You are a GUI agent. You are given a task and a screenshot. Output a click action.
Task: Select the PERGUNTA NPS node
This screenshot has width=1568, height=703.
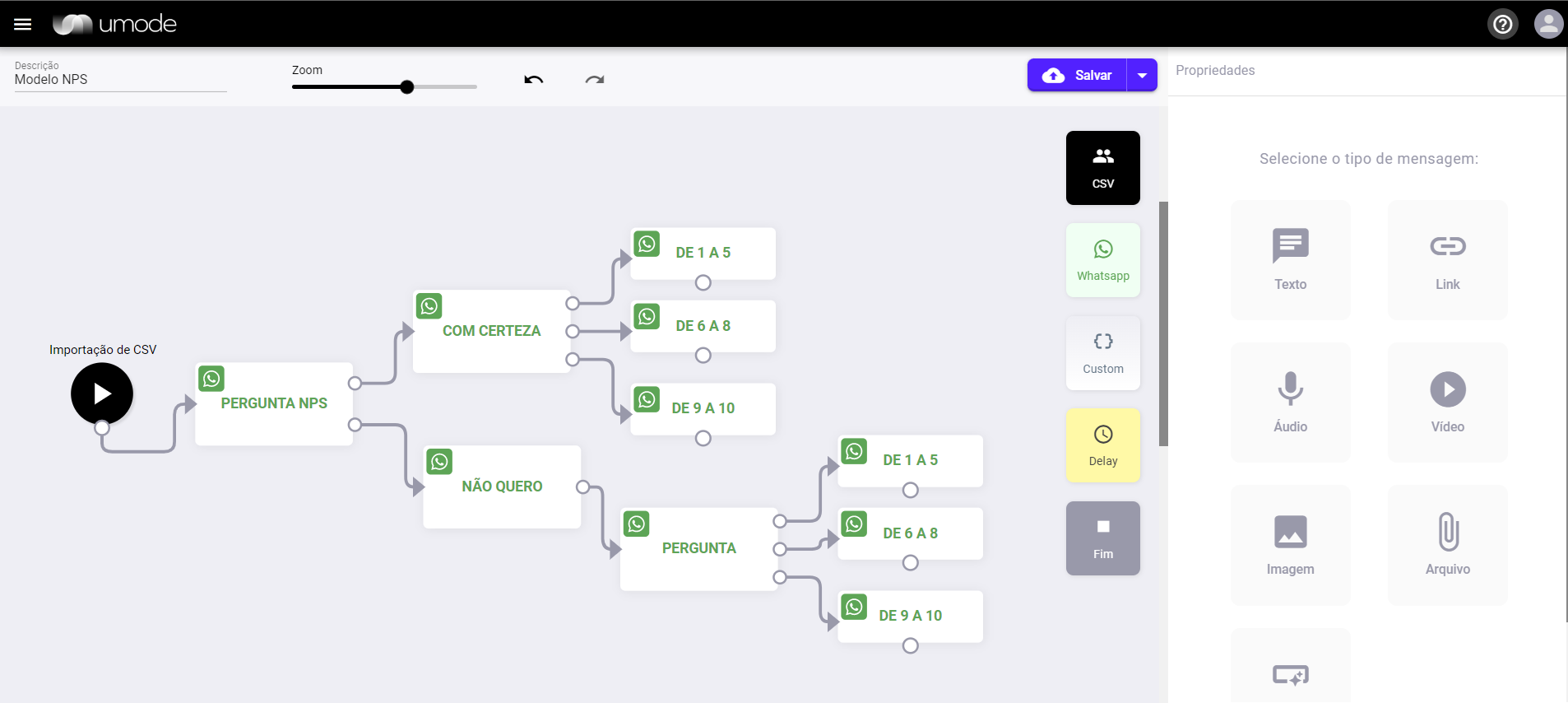click(x=274, y=404)
